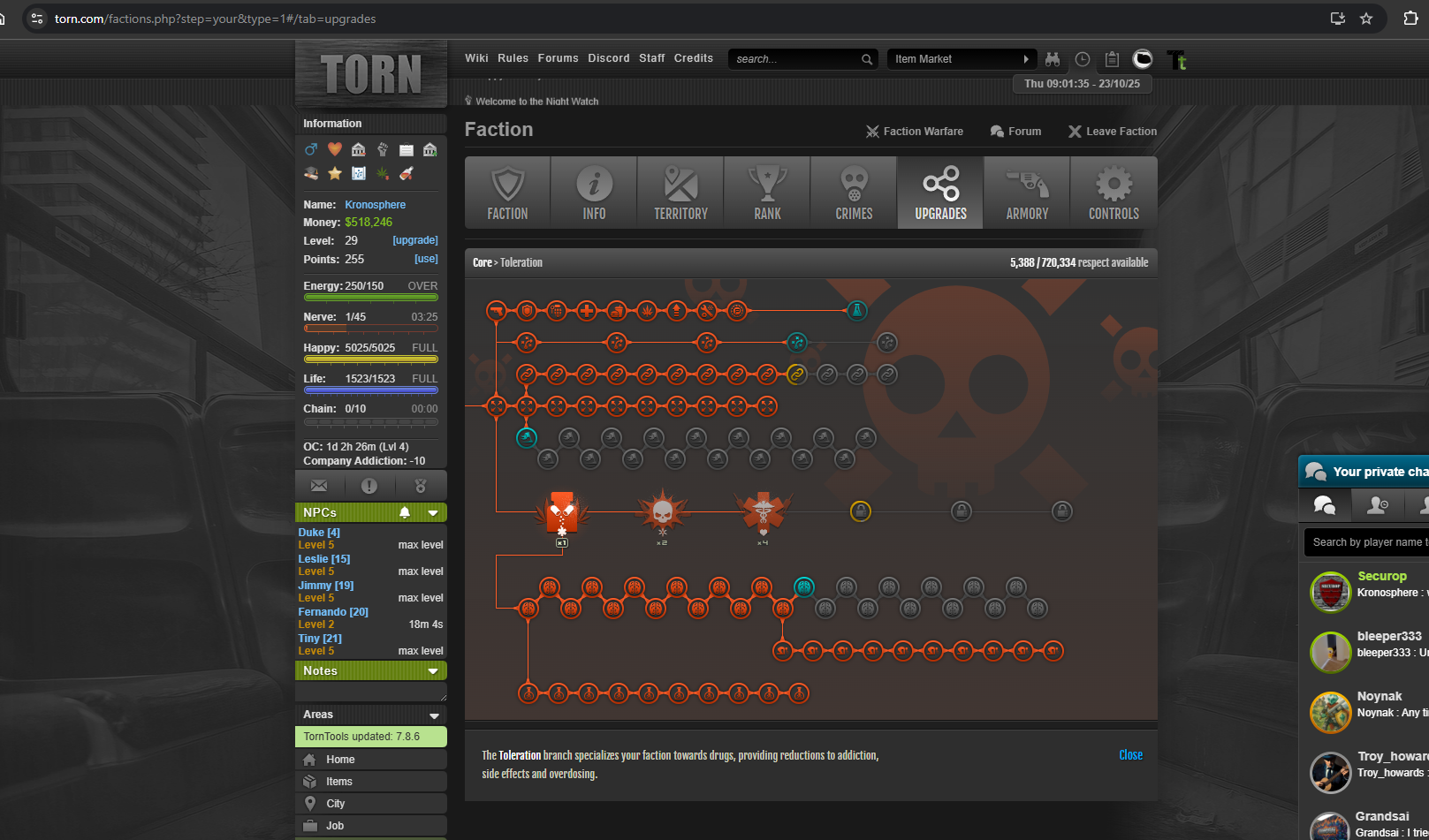
Task: Open Duke [4] NPC link
Action: coord(319,533)
